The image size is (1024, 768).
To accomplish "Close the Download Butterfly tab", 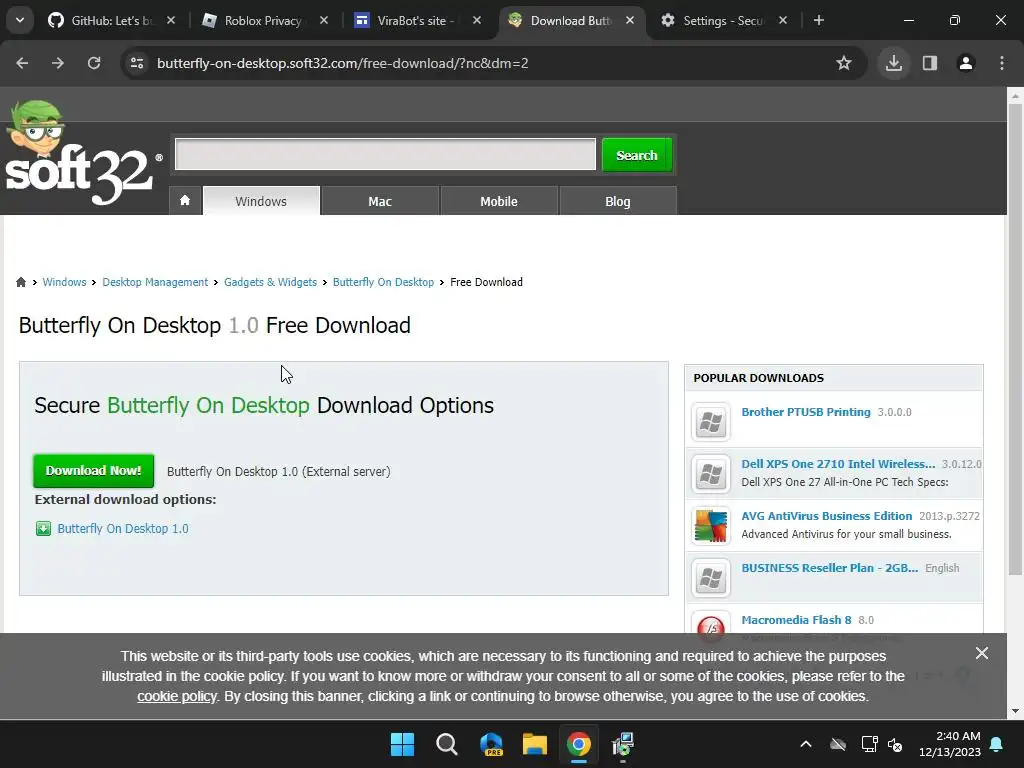I will pos(630,20).
